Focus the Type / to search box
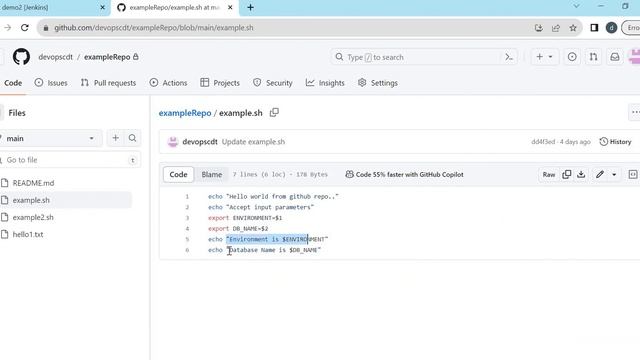 [x=416, y=57]
